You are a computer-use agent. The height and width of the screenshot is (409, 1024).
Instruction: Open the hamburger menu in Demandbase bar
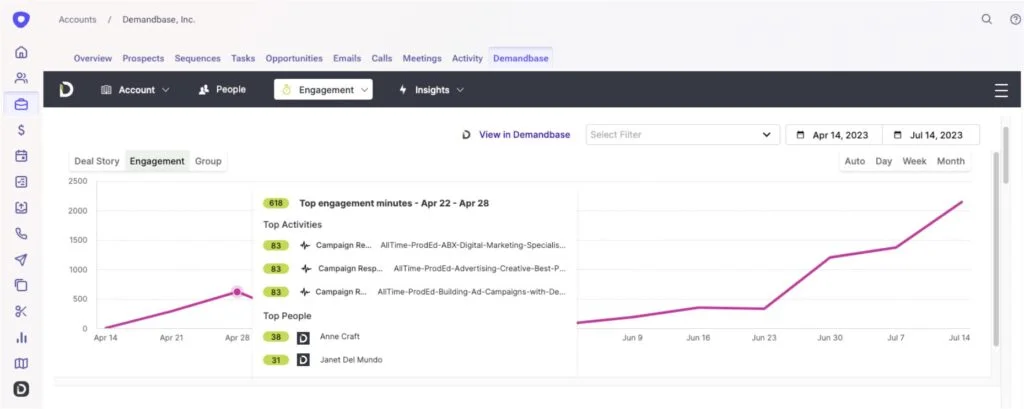1001,90
